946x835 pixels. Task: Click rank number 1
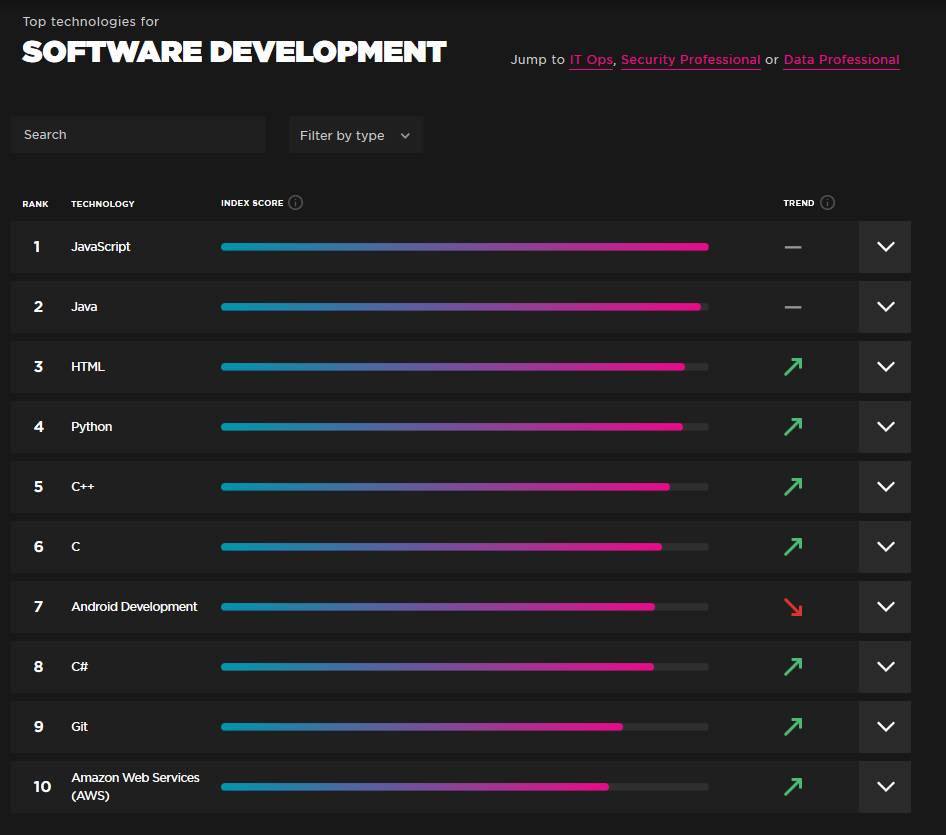tap(37, 247)
